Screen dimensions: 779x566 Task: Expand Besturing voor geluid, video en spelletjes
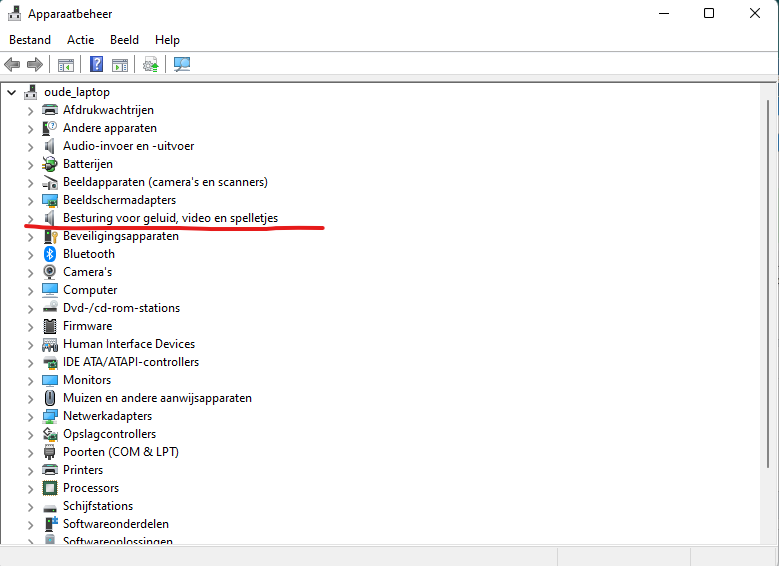(30, 218)
